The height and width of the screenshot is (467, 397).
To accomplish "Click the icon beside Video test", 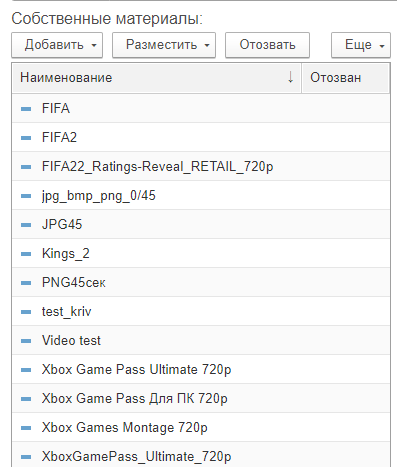I will click(26, 341).
